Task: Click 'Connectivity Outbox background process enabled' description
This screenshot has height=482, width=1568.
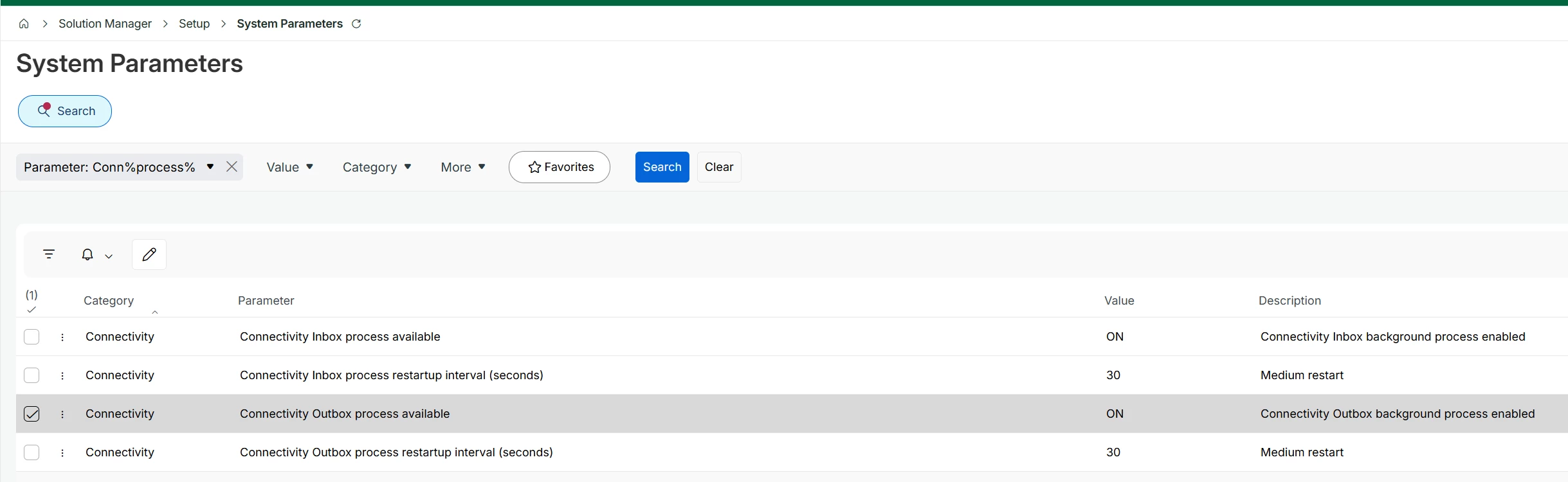Action: (x=1398, y=414)
